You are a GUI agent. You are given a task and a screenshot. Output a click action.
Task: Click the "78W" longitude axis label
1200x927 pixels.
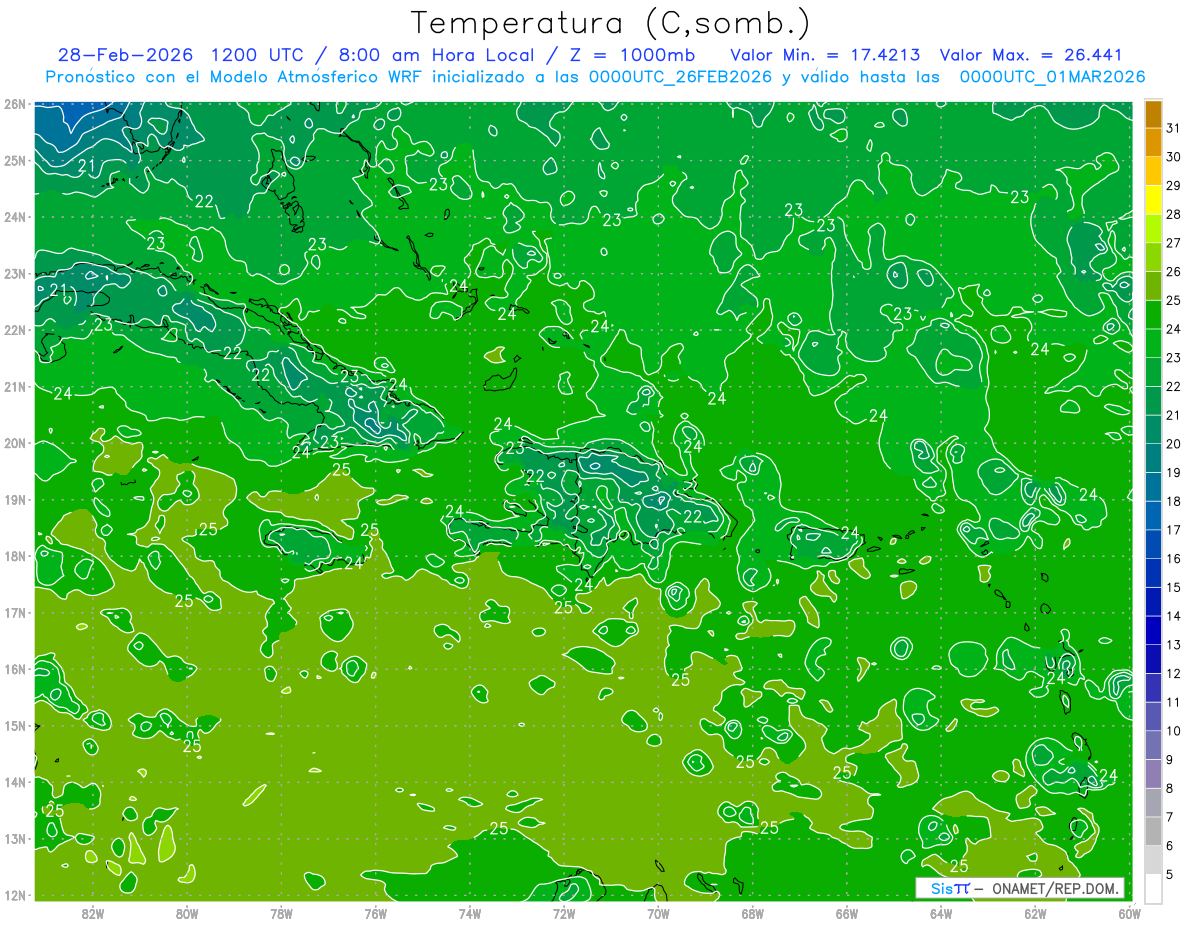point(281,912)
